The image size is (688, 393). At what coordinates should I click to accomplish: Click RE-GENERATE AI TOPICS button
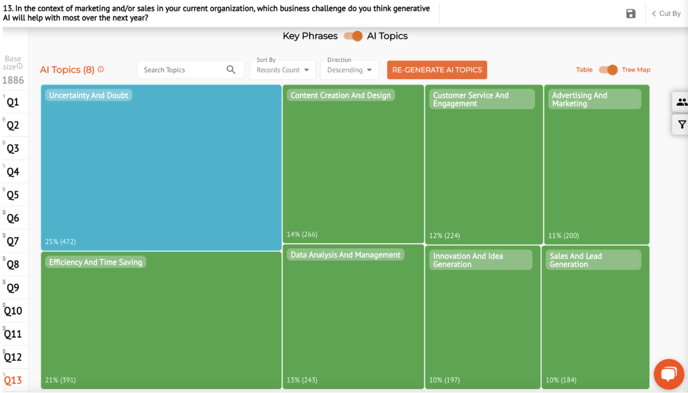[437, 70]
